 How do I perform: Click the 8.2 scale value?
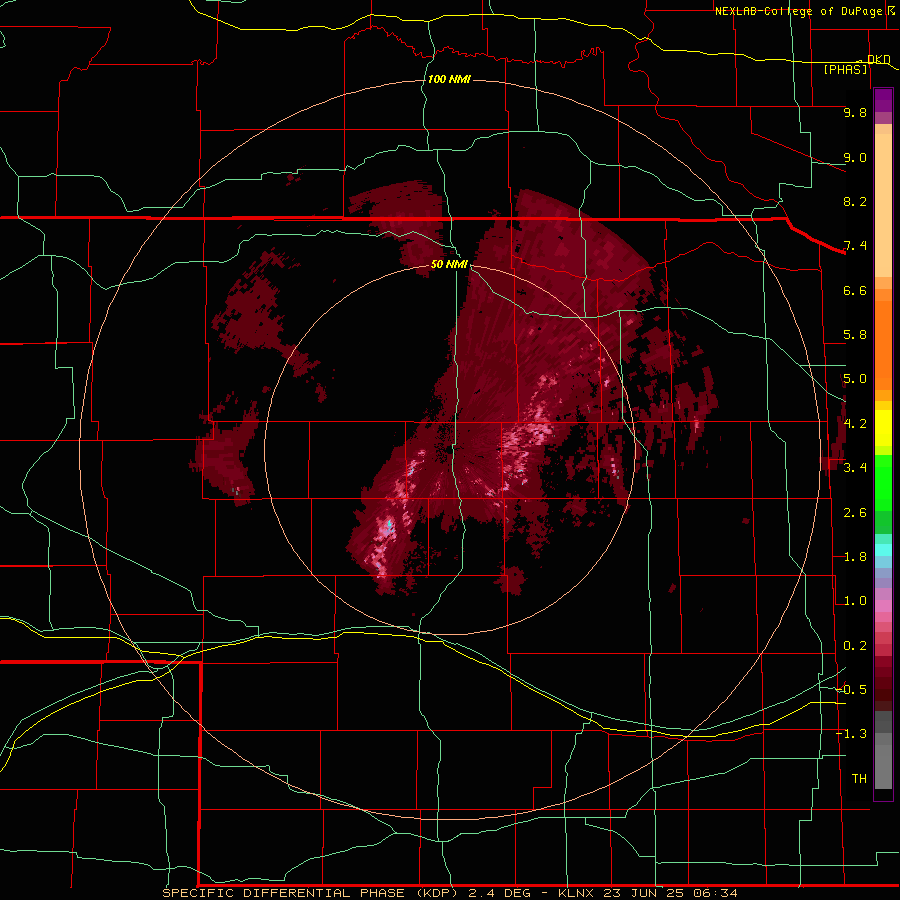855,201
